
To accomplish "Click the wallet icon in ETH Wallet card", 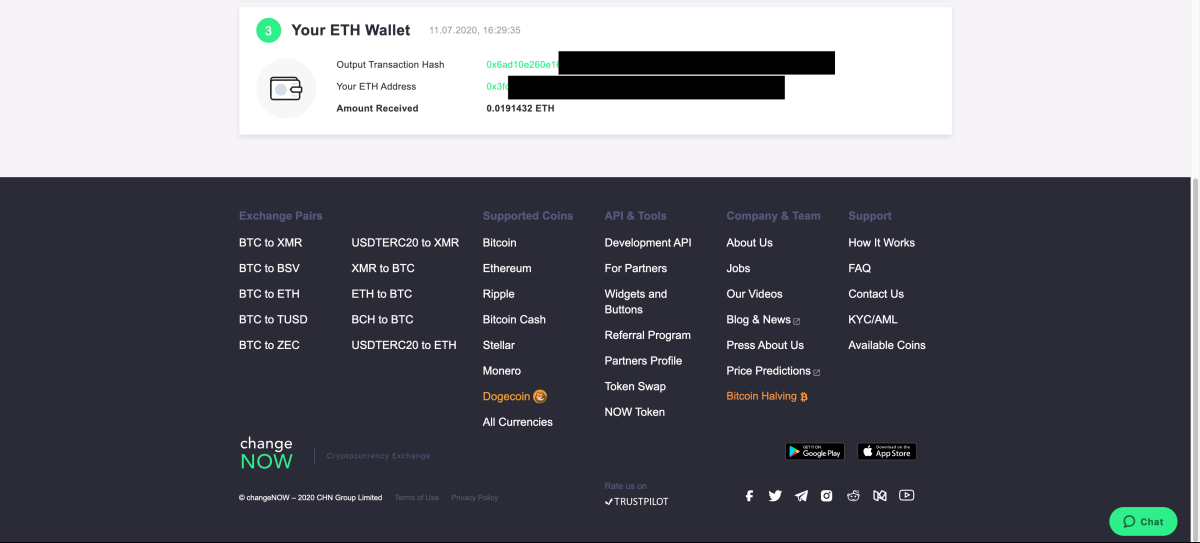I will coord(286,88).
